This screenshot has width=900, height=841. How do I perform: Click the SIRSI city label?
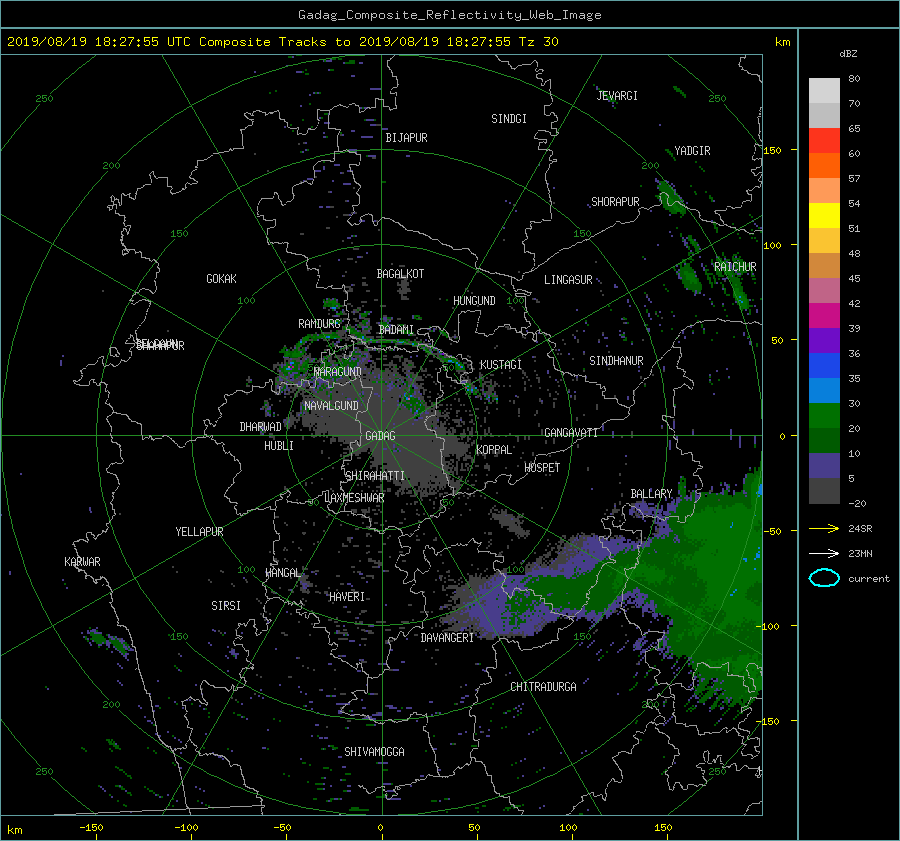(226, 606)
